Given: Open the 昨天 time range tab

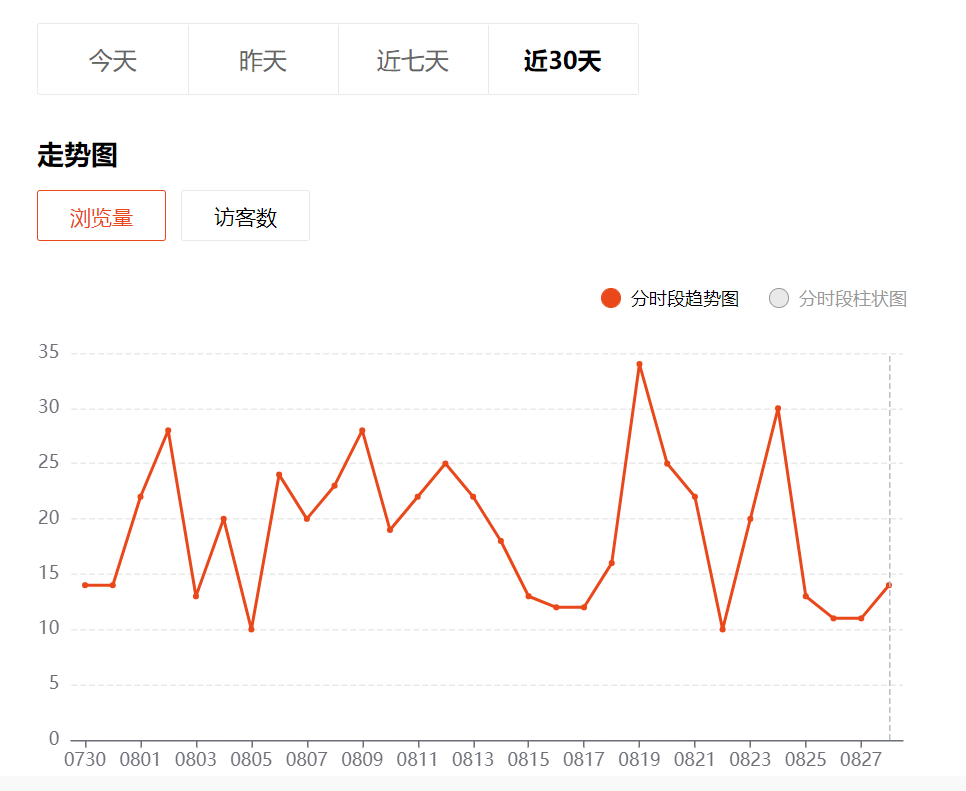Looking at the screenshot, I should (x=263, y=60).
